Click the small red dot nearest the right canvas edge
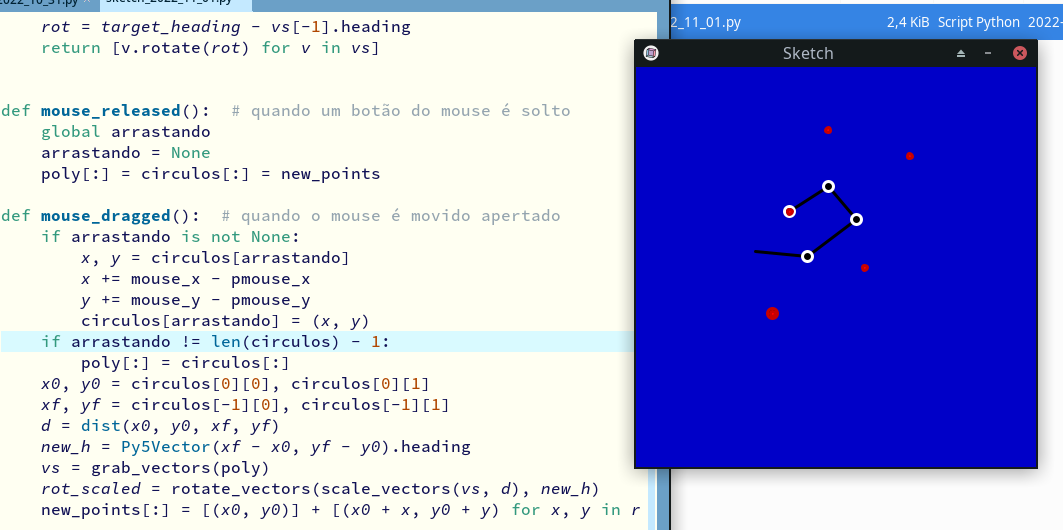This screenshot has height=530, width=1063. tap(909, 156)
